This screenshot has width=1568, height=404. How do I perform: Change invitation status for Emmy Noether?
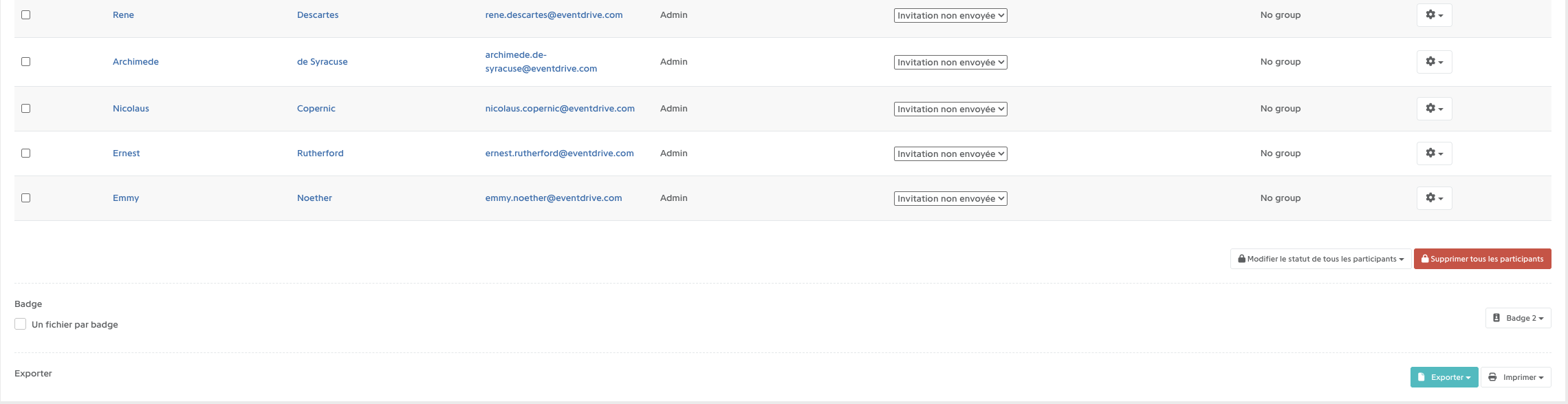[x=950, y=198]
